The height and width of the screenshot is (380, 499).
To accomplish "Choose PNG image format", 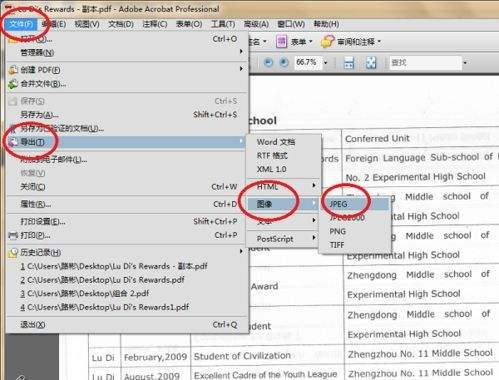I will click(x=355, y=231).
